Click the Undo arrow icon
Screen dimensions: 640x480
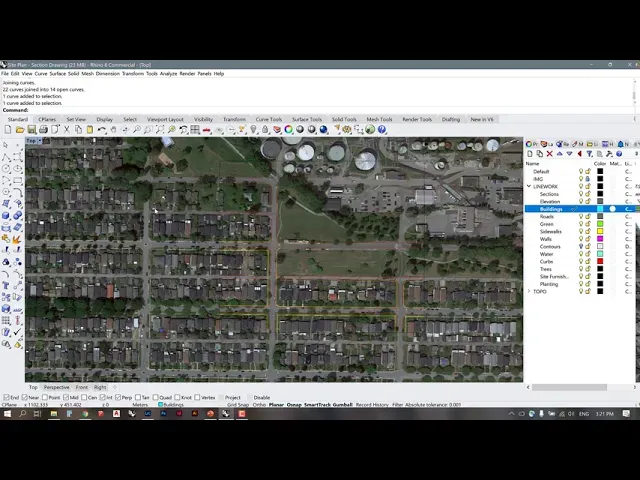[102, 129]
